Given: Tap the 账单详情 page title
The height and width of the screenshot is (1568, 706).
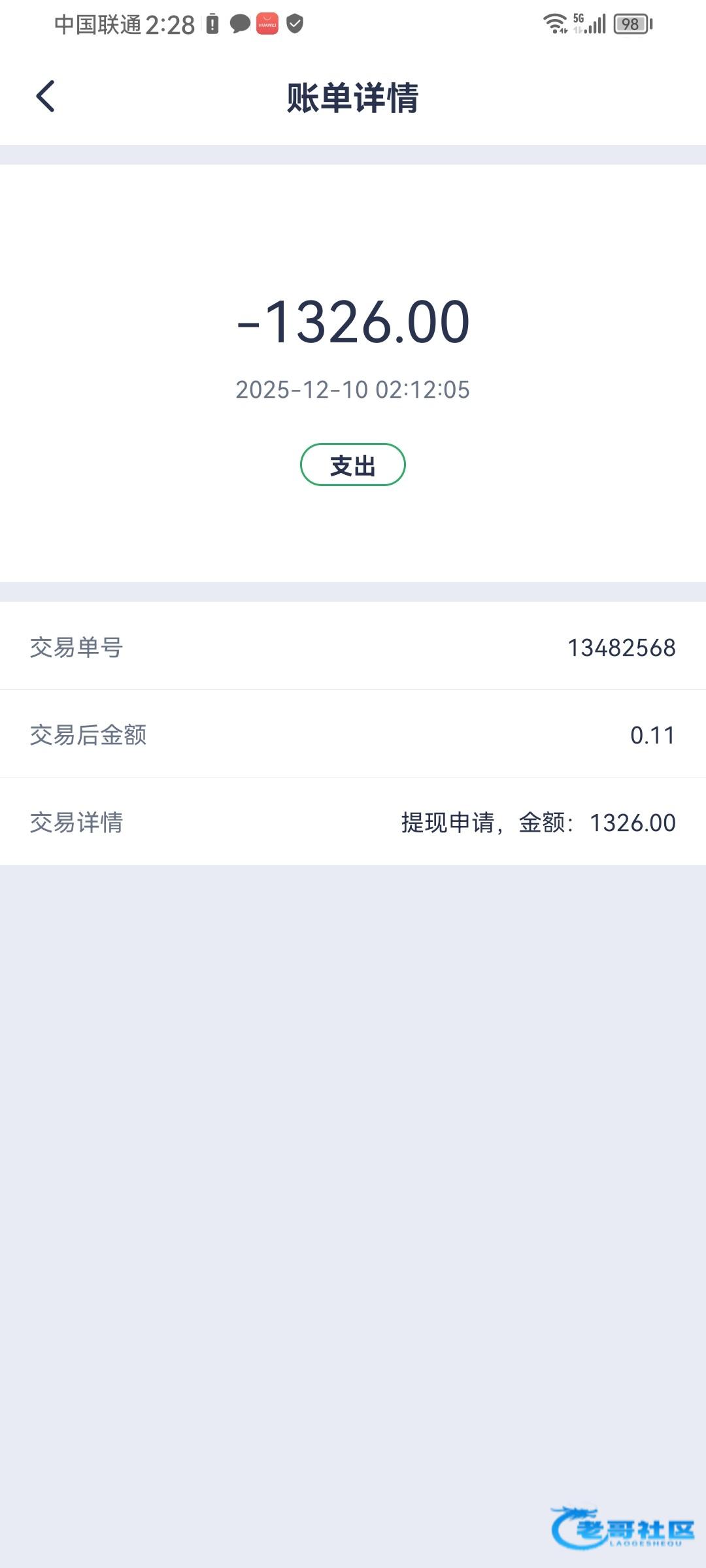Looking at the screenshot, I should (353, 98).
